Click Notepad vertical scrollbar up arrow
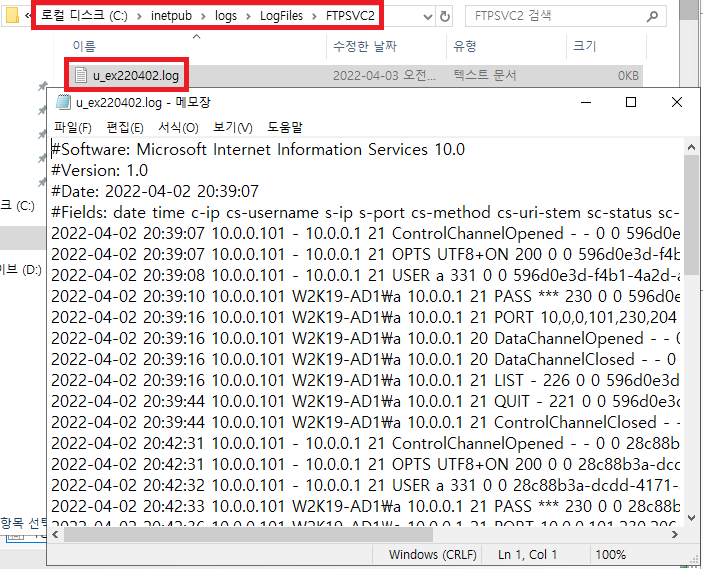 click(x=691, y=147)
